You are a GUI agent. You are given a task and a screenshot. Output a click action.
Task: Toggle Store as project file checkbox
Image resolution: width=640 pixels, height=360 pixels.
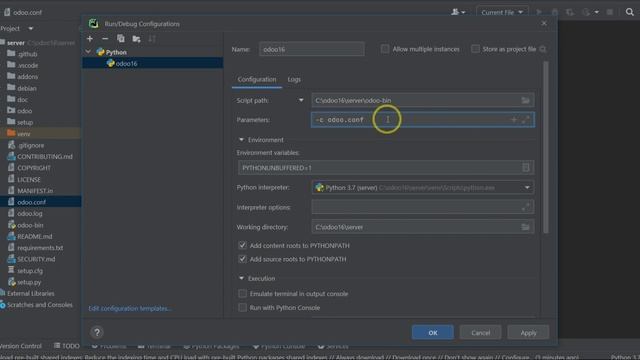point(475,49)
